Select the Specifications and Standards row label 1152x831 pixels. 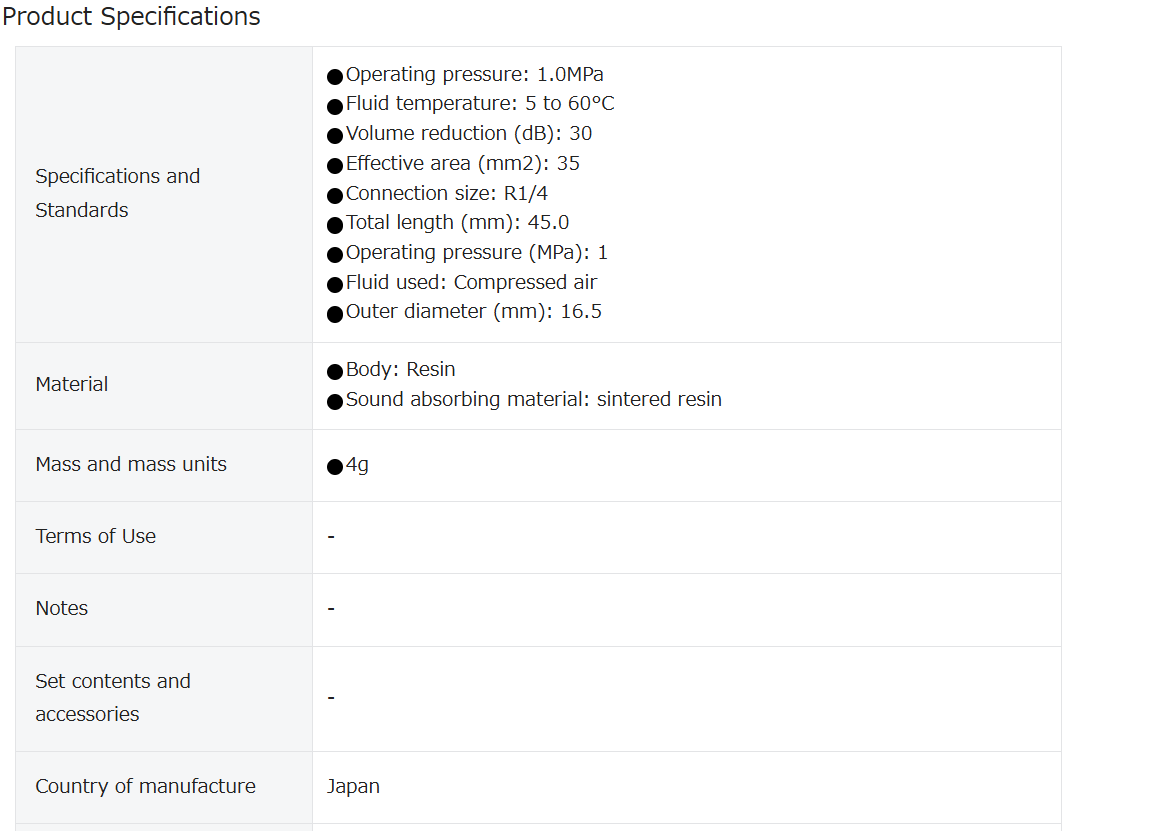tap(118, 193)
